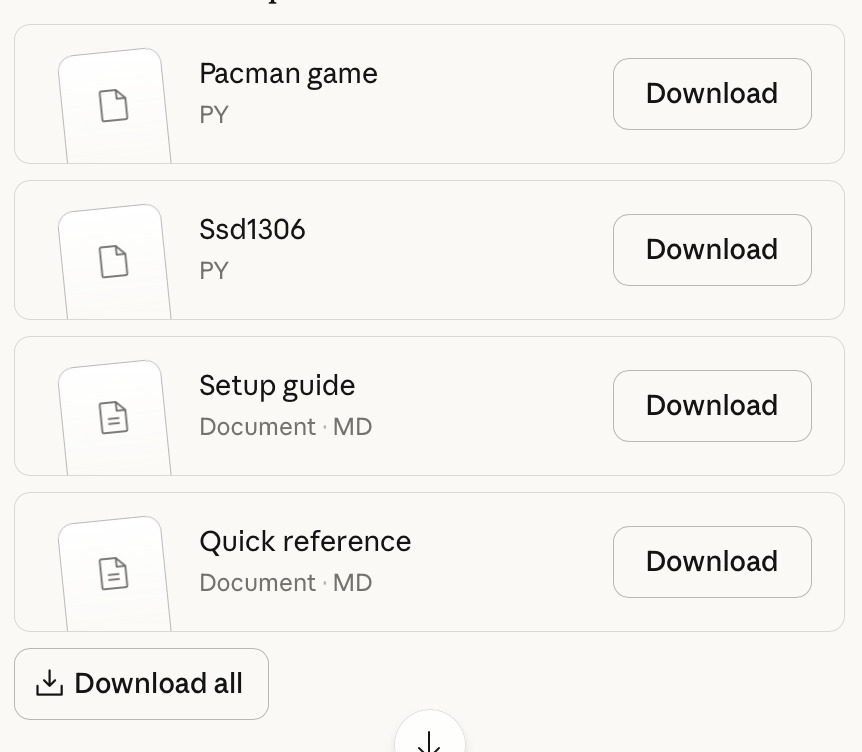Click the scroll-down arrow icon at bottom
862x752 pixels.
click(x=429, y=740)
